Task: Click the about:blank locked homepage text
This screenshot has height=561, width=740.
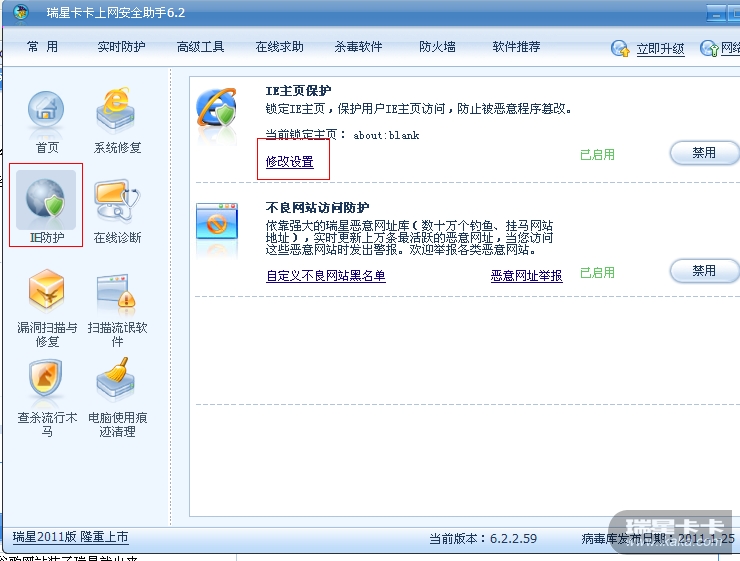Action: (x=386, y=135)
